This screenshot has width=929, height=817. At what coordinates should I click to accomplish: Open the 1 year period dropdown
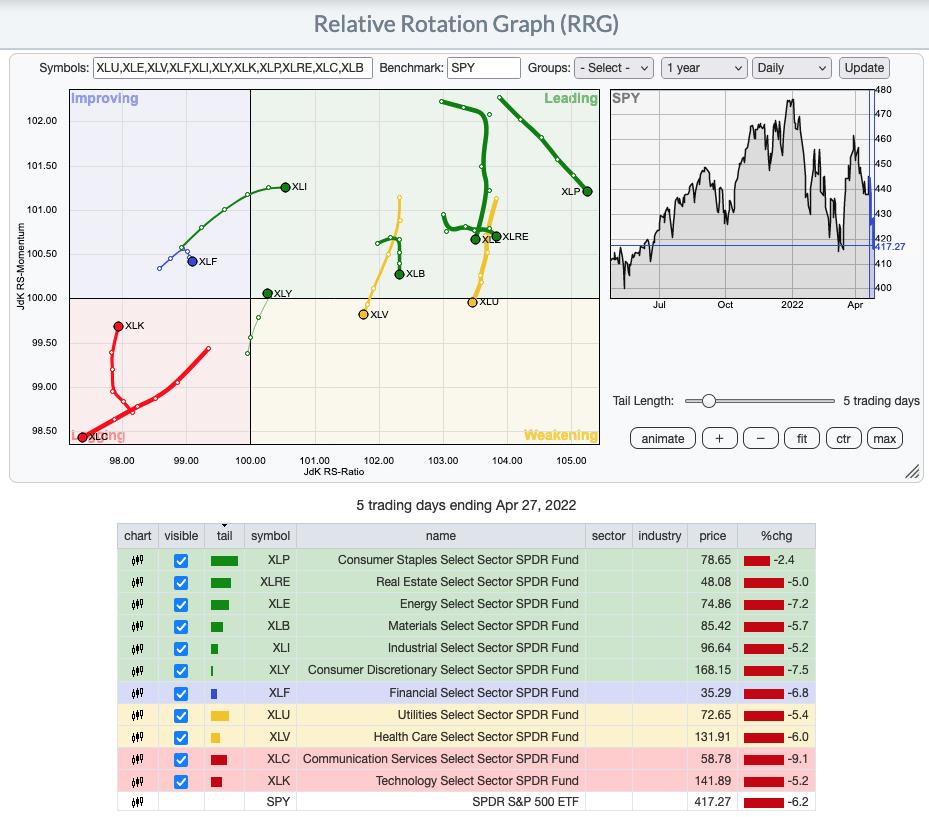(x=704, y=68)
